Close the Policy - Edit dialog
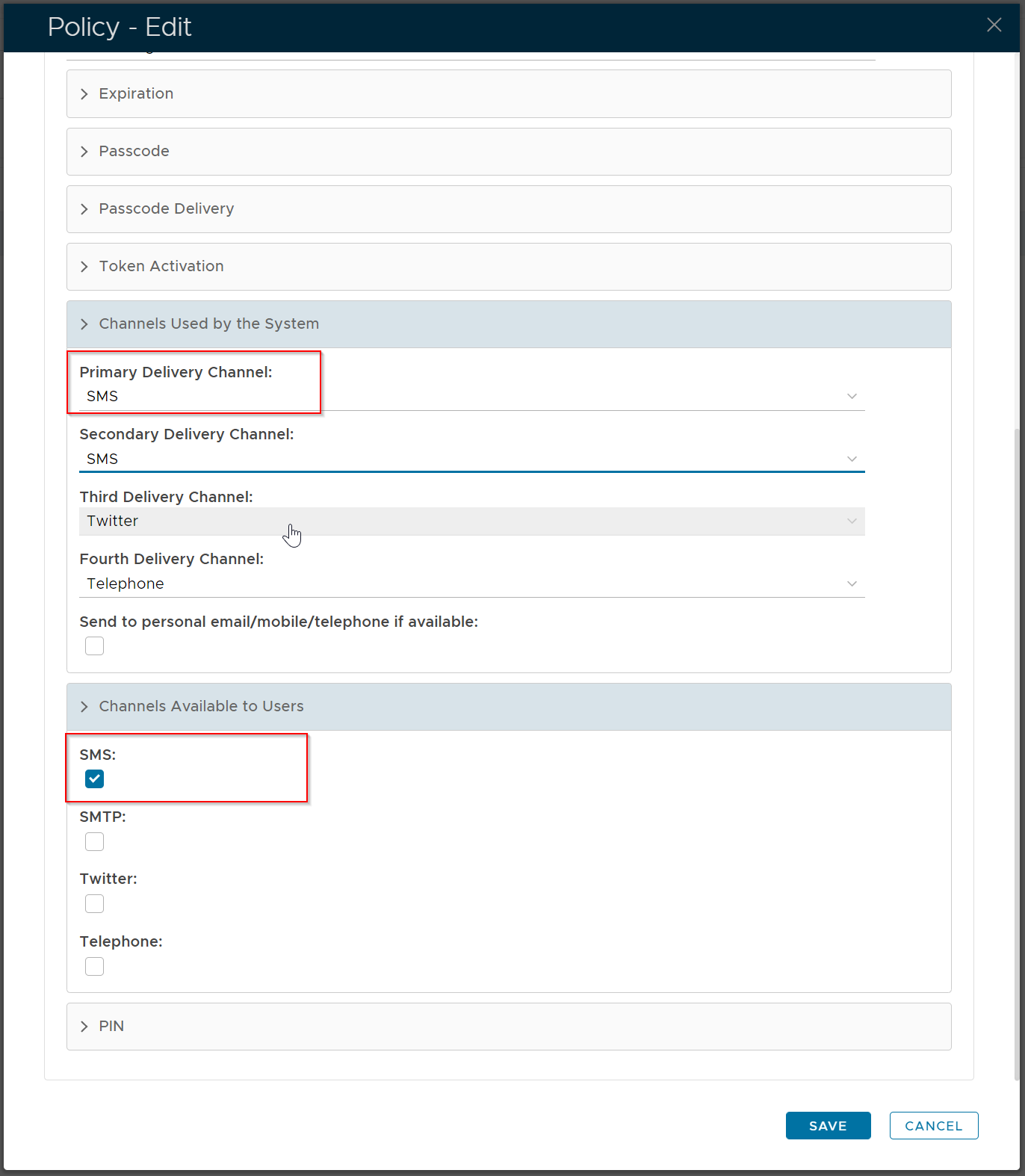The width and height of the screenshot is (1025, 1176). 994,25
